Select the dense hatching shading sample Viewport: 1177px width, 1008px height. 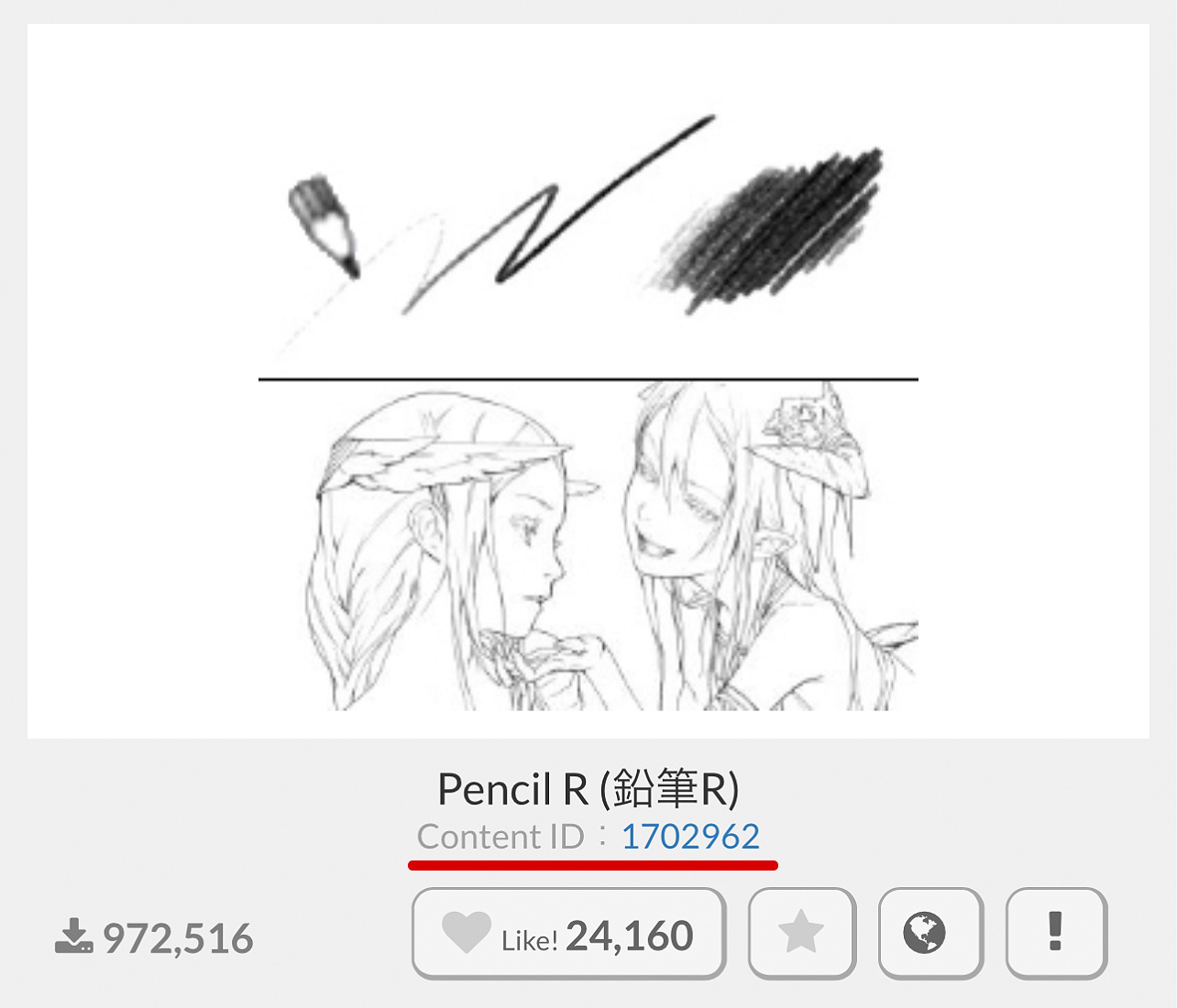pyautogui.click(x=768, y=229)
